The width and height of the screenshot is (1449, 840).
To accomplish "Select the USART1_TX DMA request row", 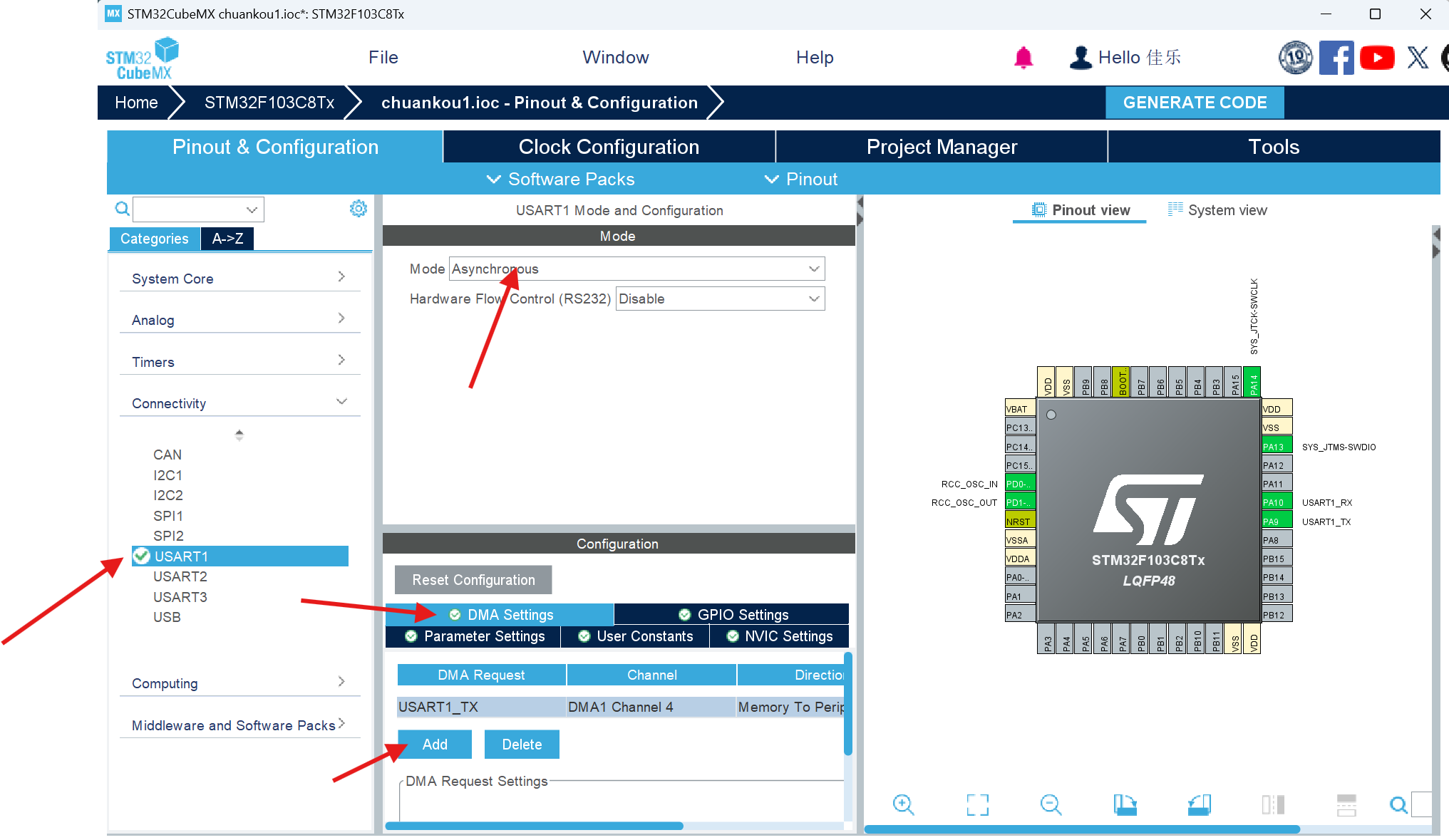I will point(620,707).
